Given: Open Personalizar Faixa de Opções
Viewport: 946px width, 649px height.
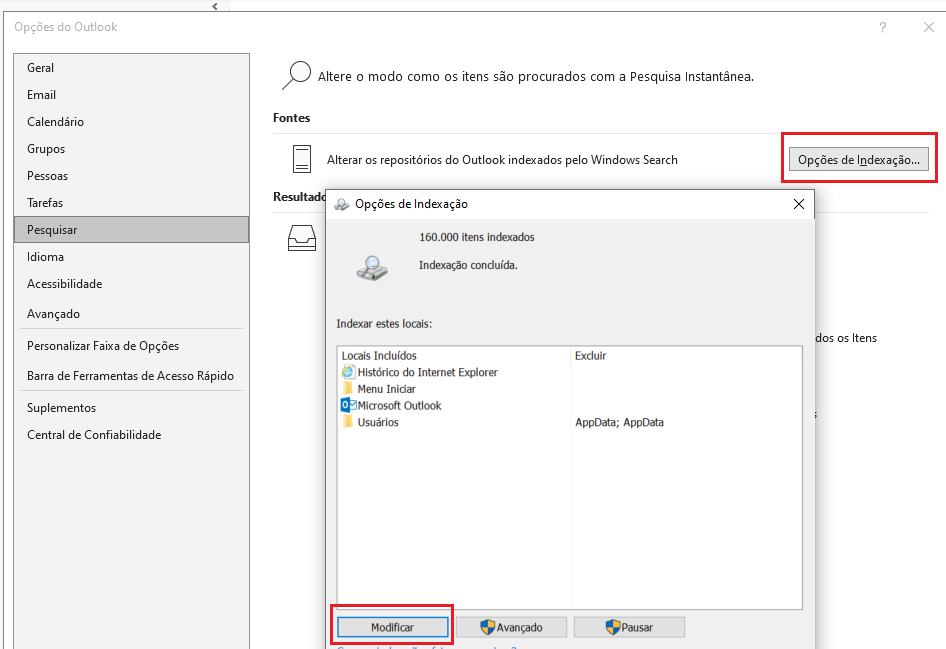Looking at the screenshot, I should 132,346.
